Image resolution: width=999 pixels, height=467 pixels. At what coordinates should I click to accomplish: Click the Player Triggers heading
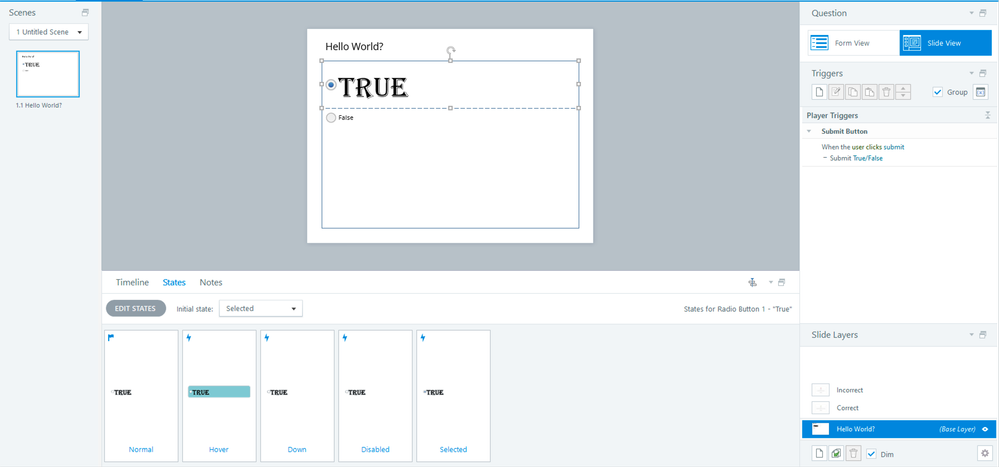click(x=832, y=115)
